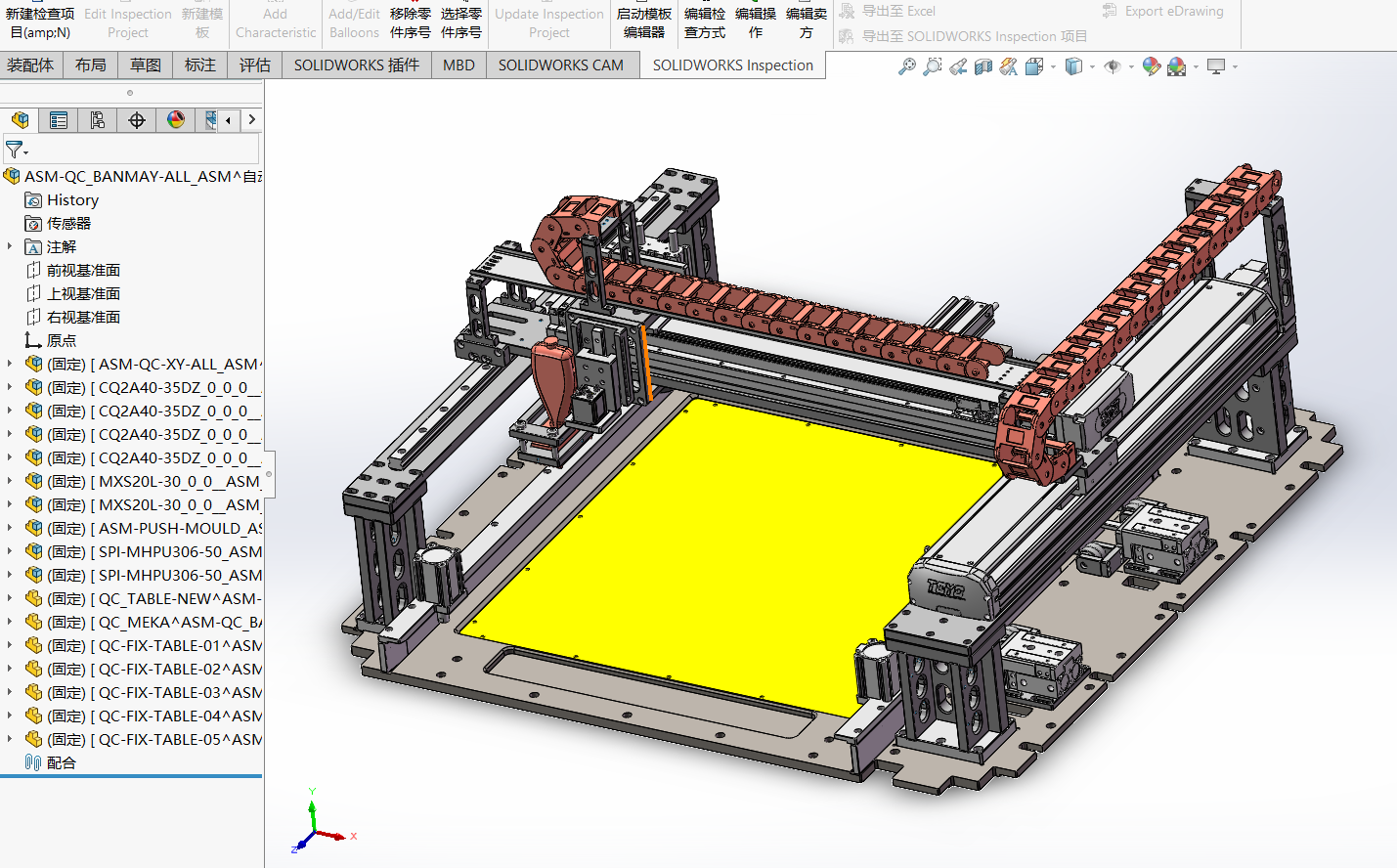
Task: Select the QC-FIX-TABLE-01 component
Action: point(144,646)
